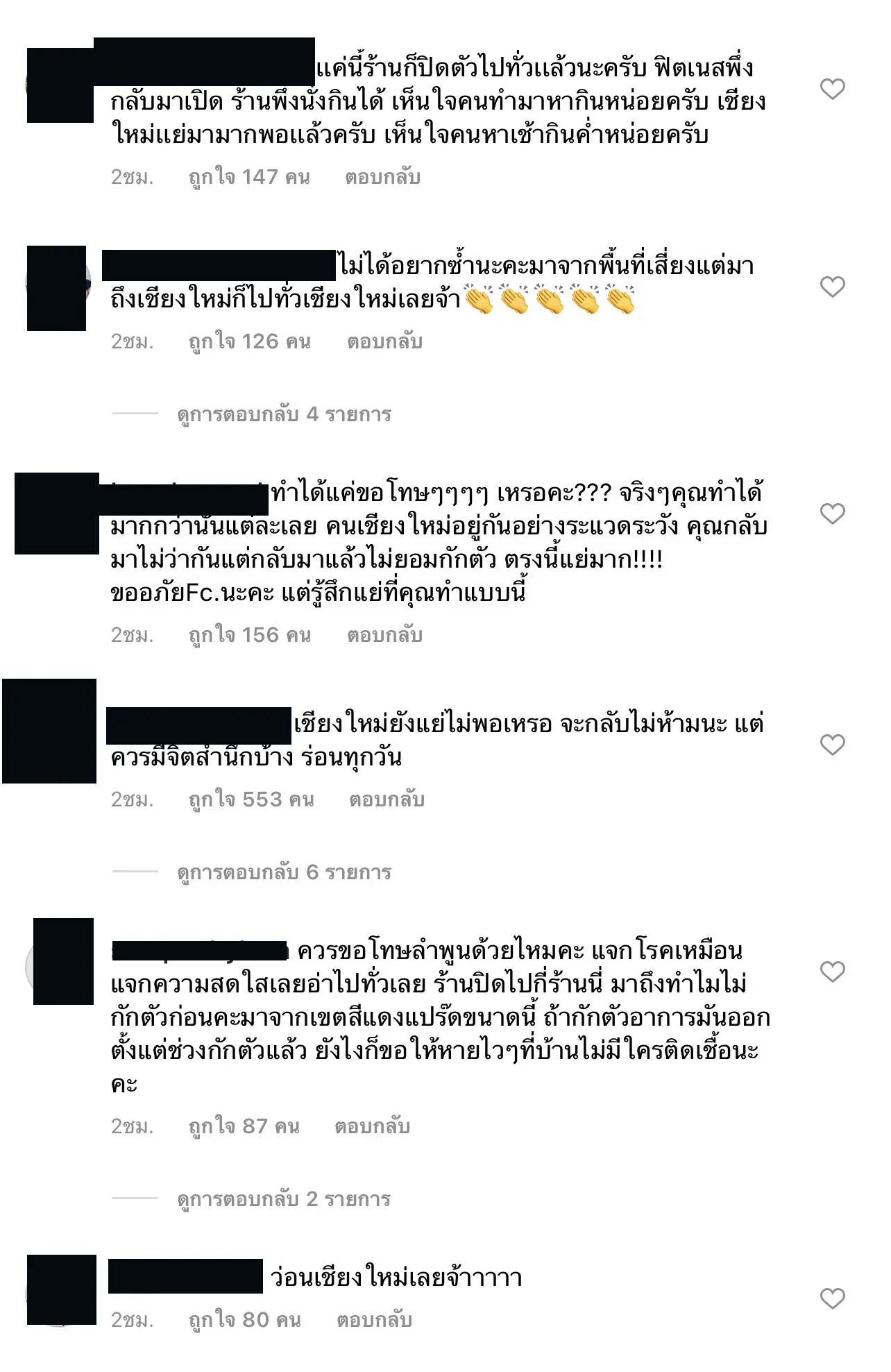
Task: Click ตอบกลับ under the 553-likes comment
Action: [387, 800]
